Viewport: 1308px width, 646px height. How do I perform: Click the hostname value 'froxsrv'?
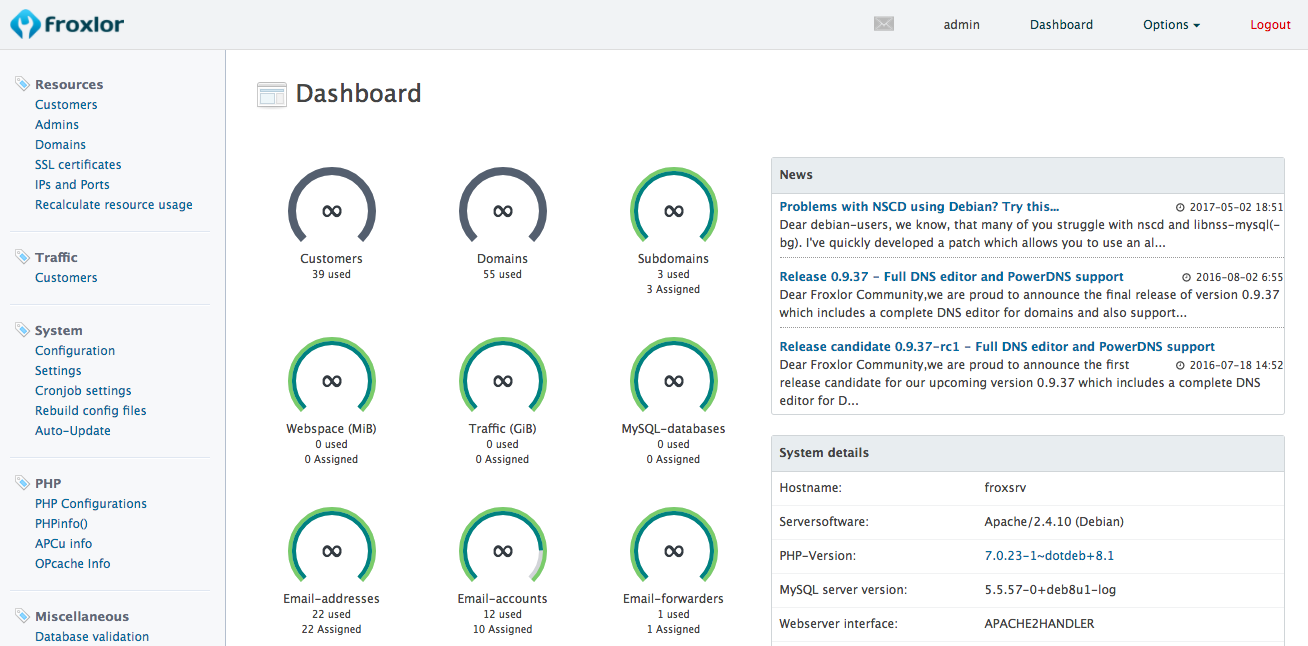(1006, 488)
